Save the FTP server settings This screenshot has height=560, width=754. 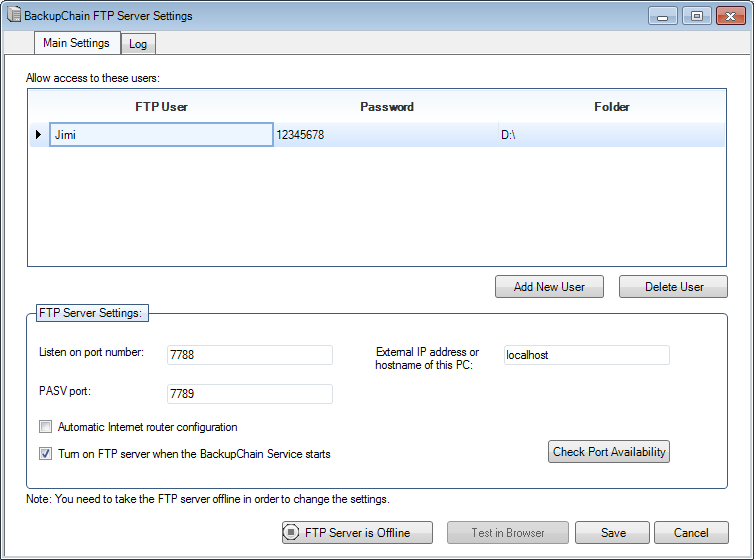(x=613, y=532)
